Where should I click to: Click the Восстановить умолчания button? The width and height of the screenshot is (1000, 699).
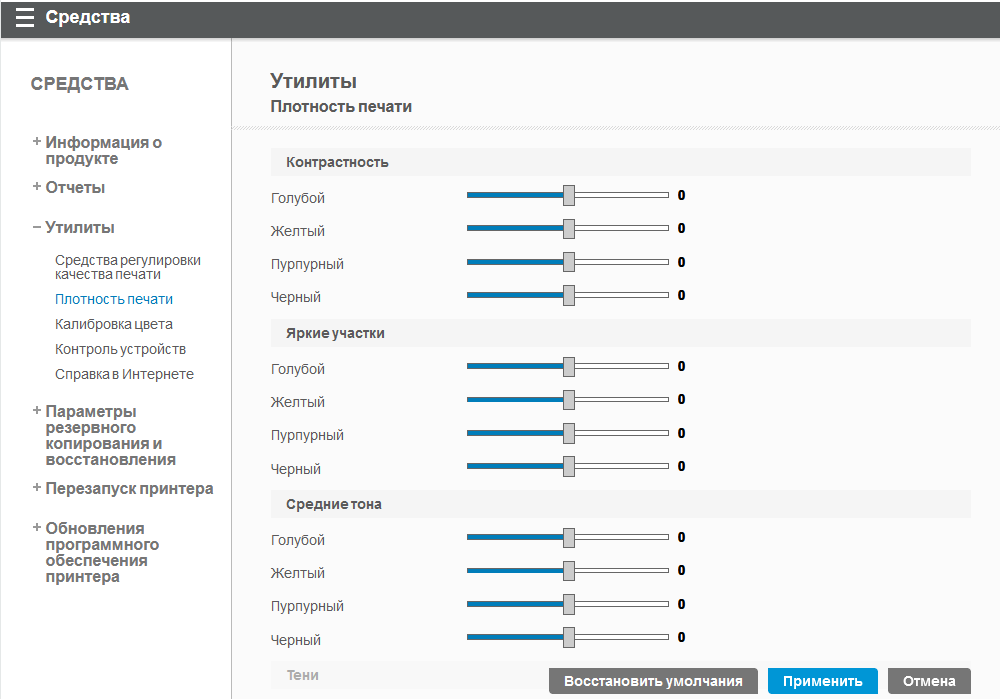click(653, 681)
